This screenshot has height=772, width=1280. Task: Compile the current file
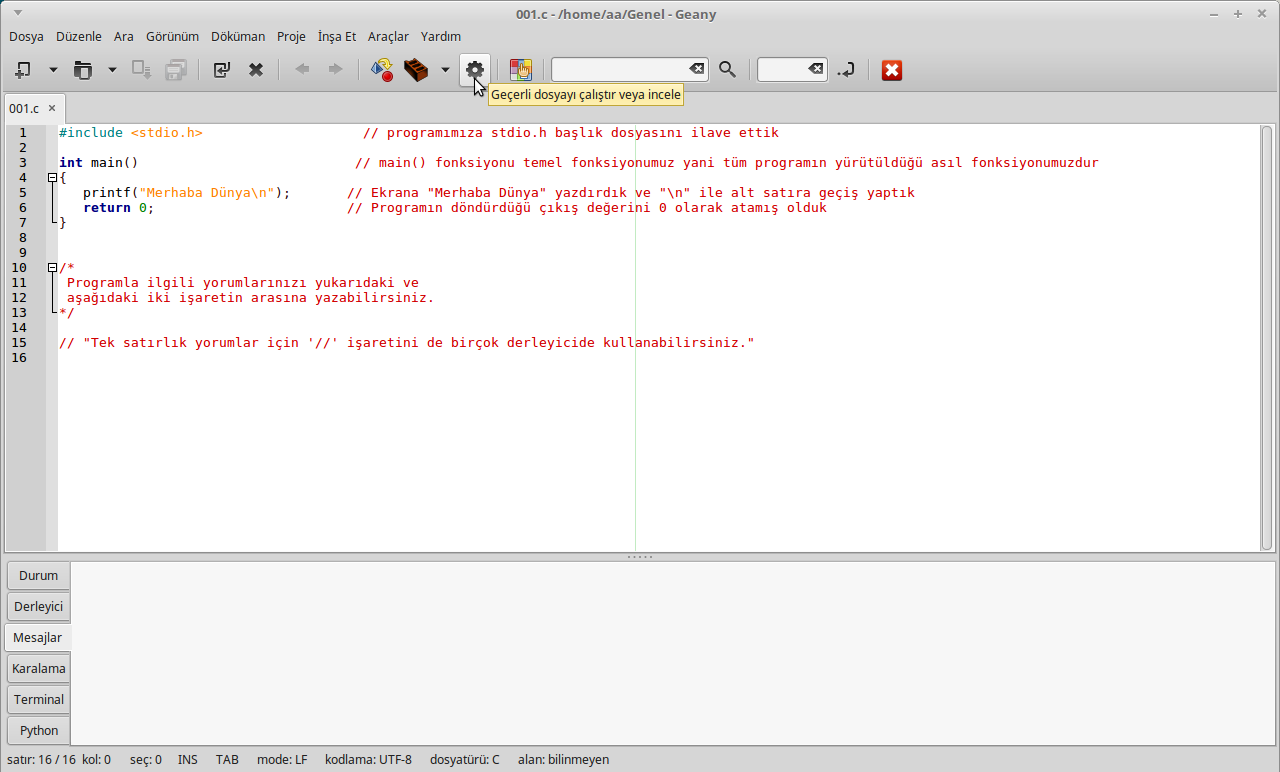pos(381,70)
